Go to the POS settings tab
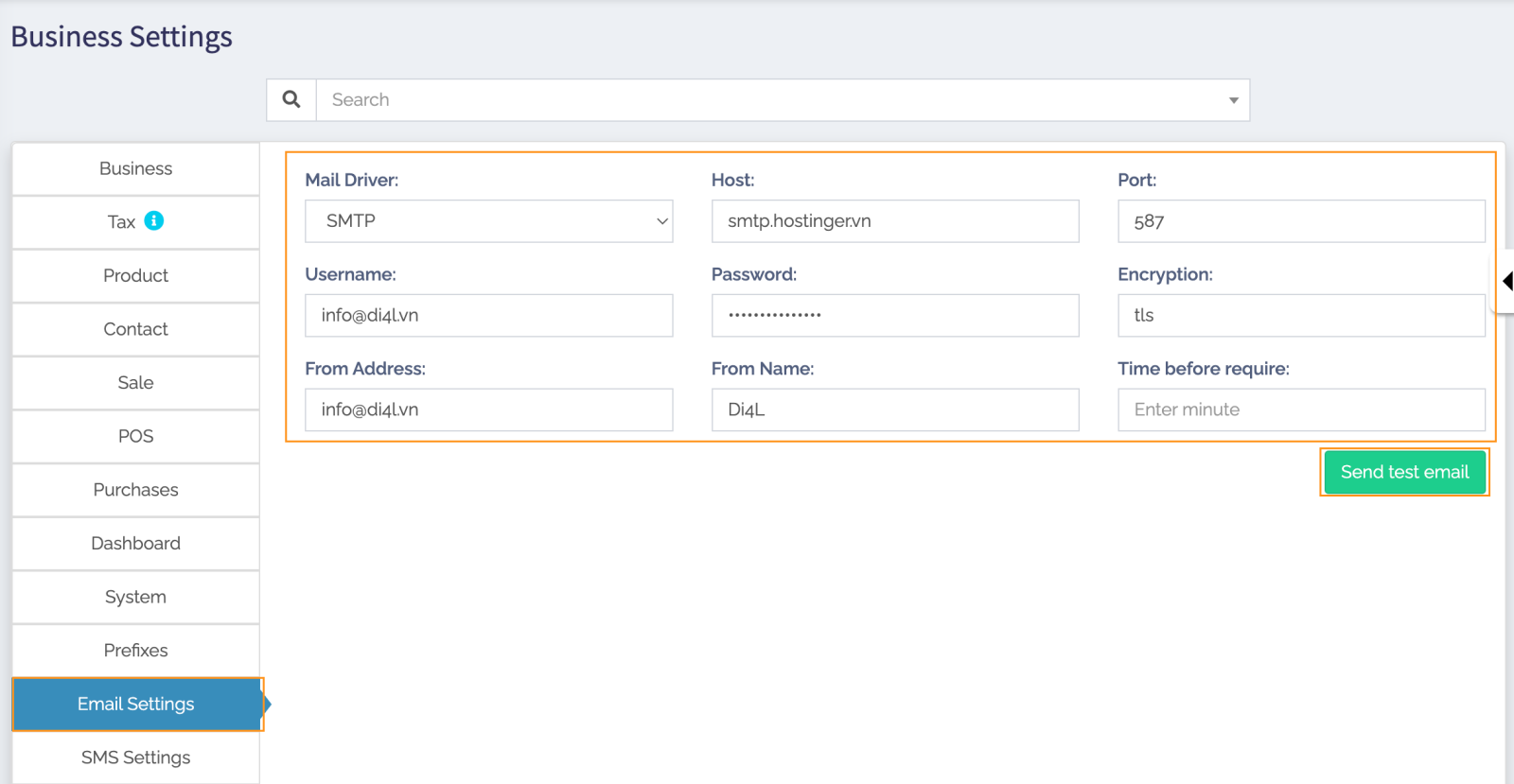The image size is (1514, 784). tap(135, 436)
